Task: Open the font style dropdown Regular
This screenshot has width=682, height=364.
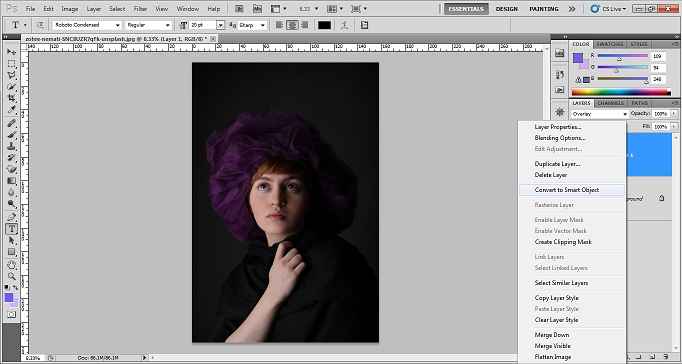Action: coord(148,25)
